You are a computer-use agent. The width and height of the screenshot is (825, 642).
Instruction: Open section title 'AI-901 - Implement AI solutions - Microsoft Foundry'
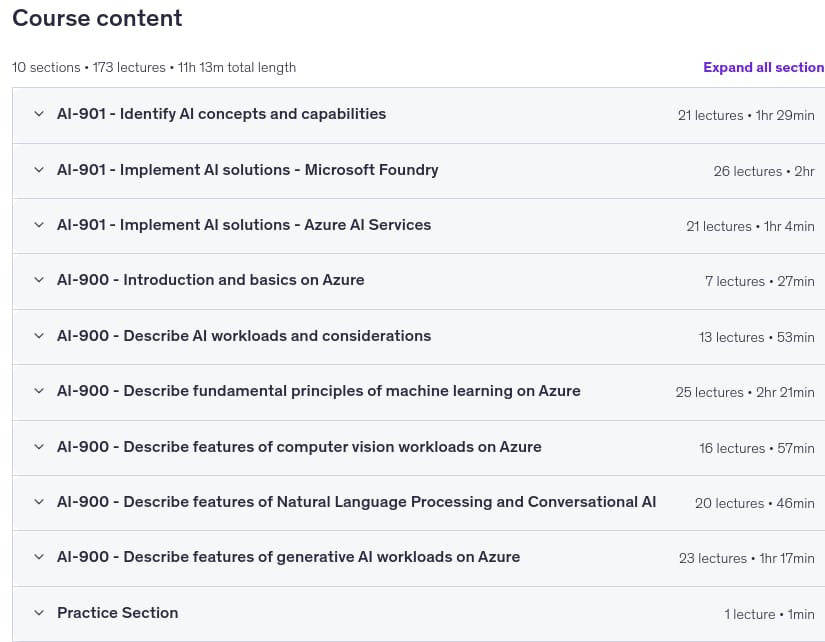click(247, 170)
